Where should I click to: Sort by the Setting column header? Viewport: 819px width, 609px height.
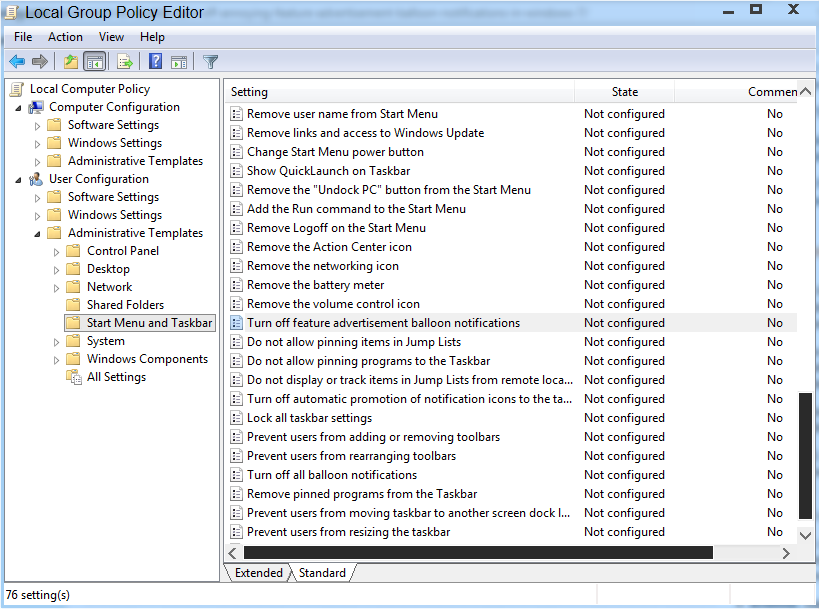coord(401,92)
